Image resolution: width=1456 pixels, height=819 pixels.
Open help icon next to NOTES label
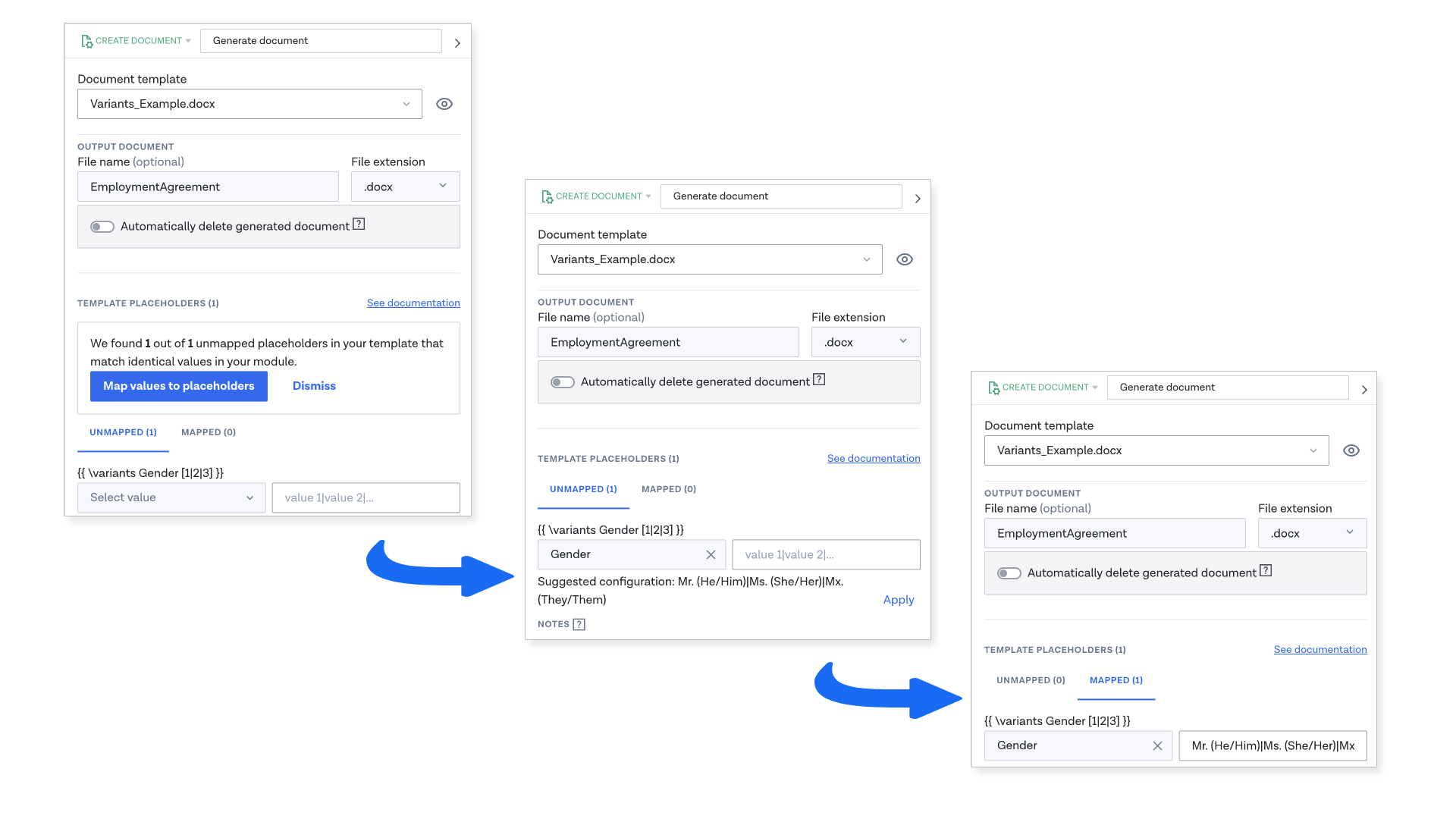[579, 624]
